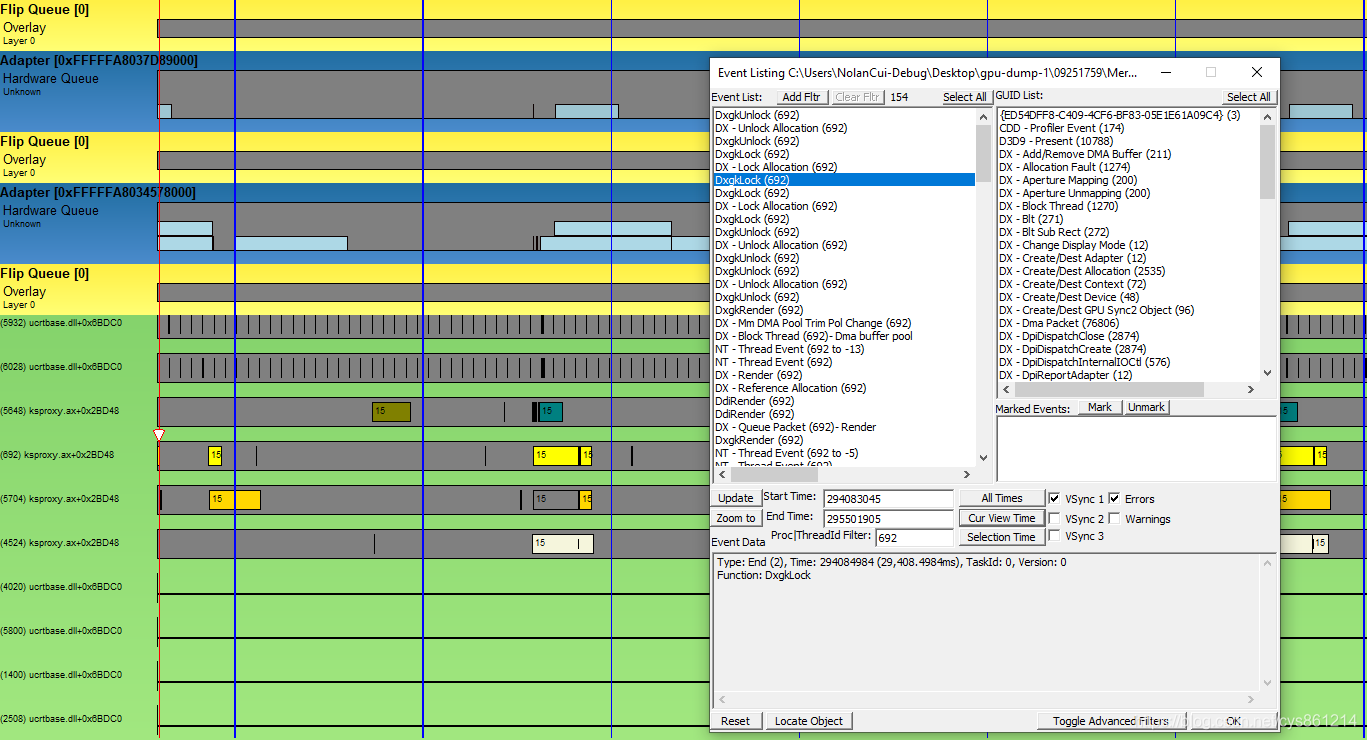Select DX - Aperture Mapping (200) GUID
This screenshot has height=740, width=1367.
[1068, 180]
